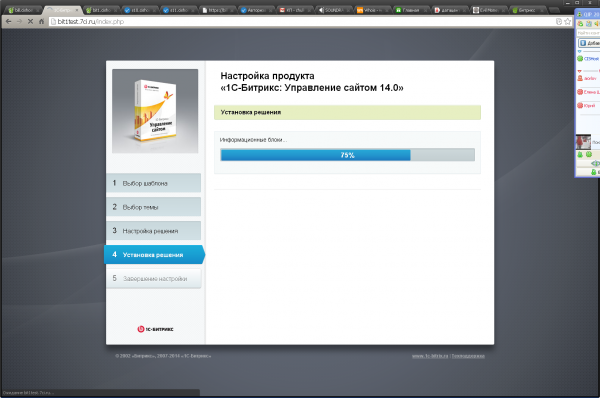Collapse the blue contact group in QIP

click(579, 51)
